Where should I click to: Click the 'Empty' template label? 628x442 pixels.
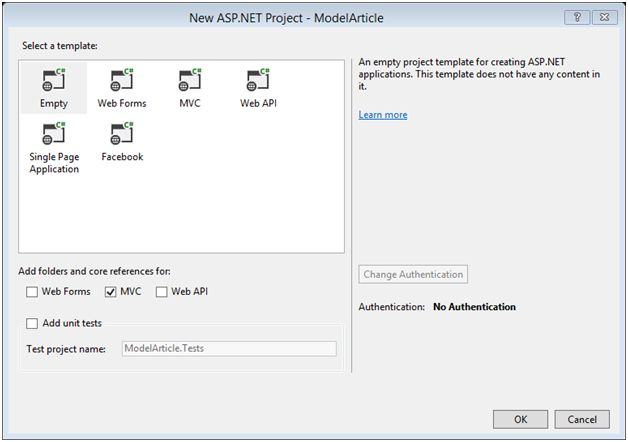[54, 103]
